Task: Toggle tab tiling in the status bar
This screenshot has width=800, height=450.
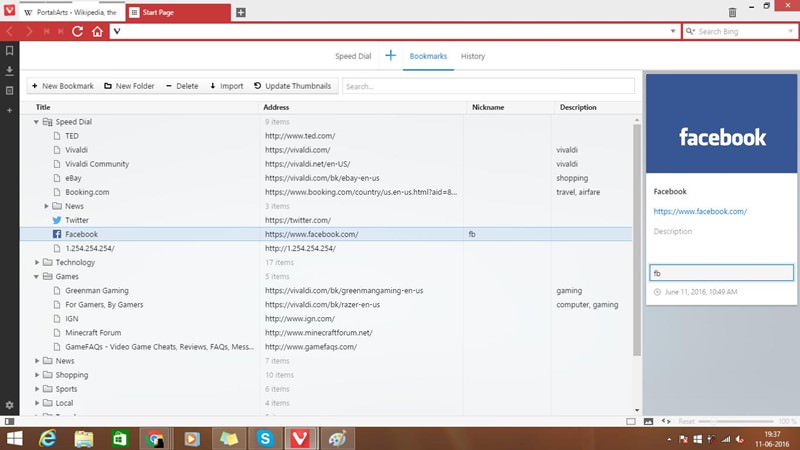Action: [x=631, y=421]
